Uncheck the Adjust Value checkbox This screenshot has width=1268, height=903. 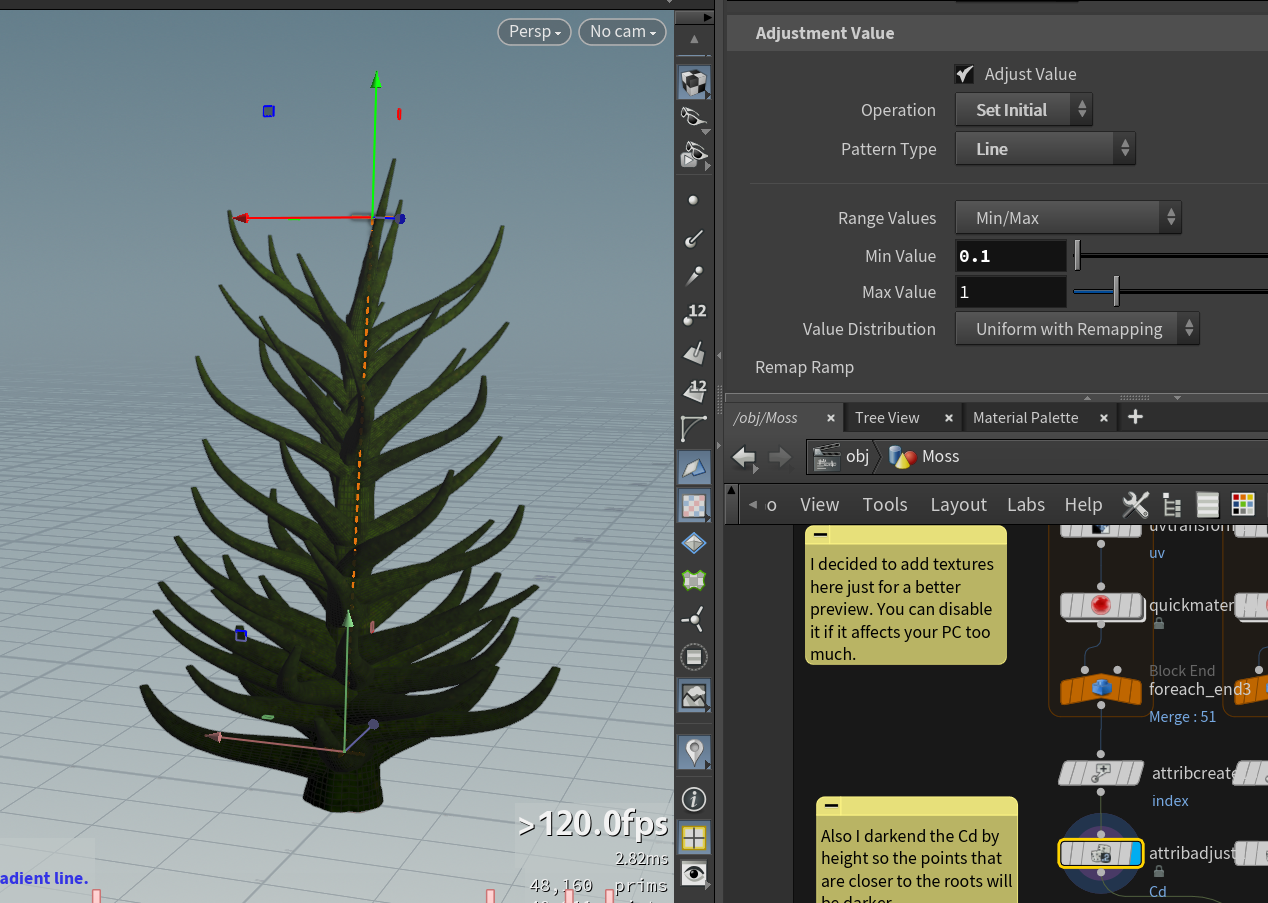tap(964, 74)
